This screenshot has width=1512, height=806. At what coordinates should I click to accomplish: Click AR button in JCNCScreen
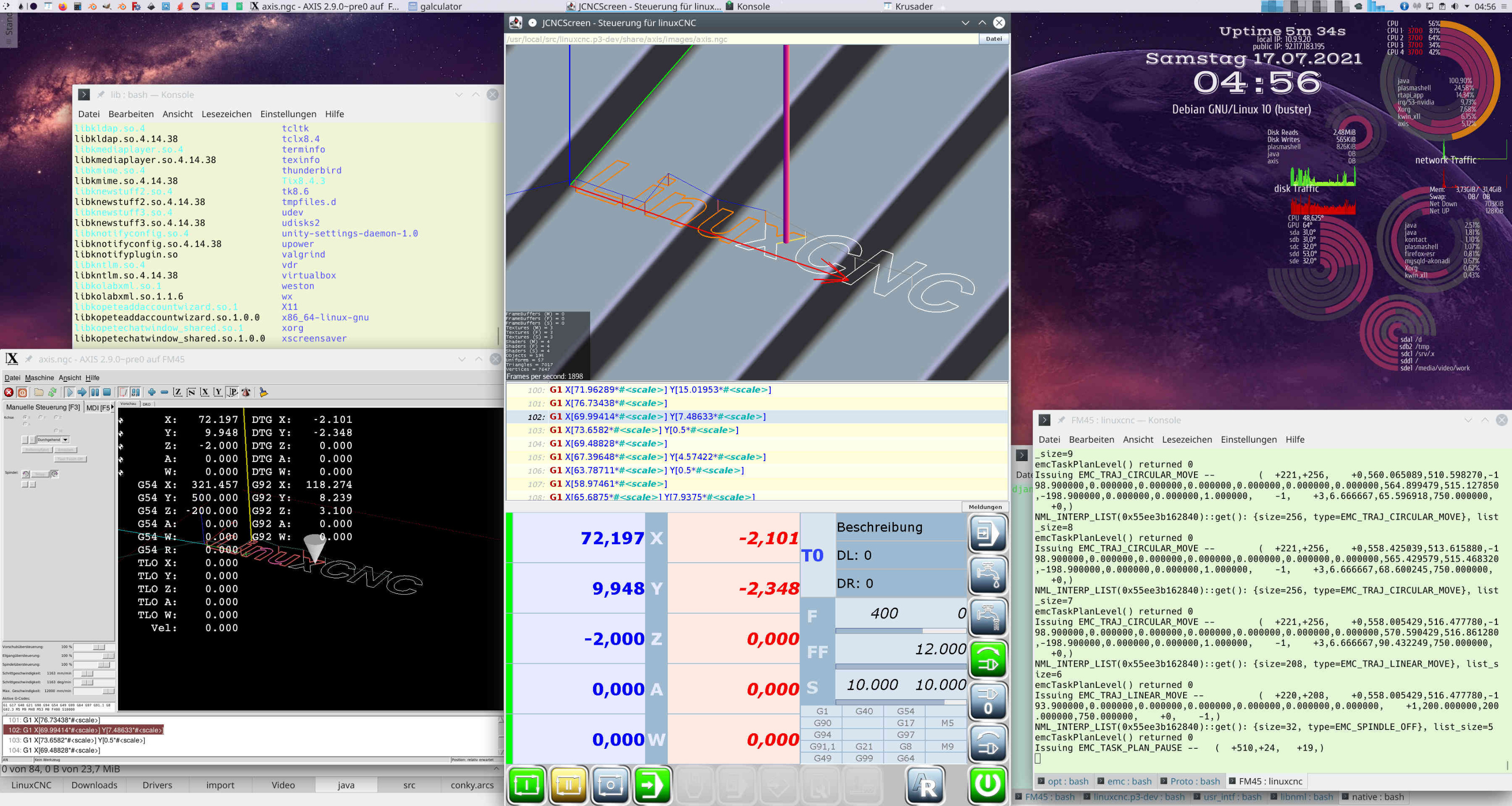(925, 785)
